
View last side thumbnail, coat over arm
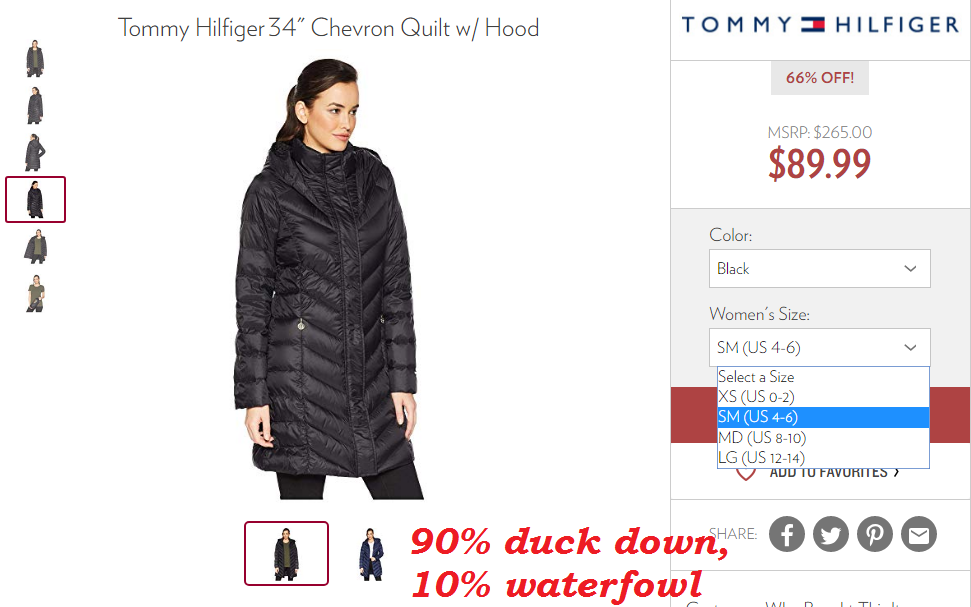tap(36, 294)
